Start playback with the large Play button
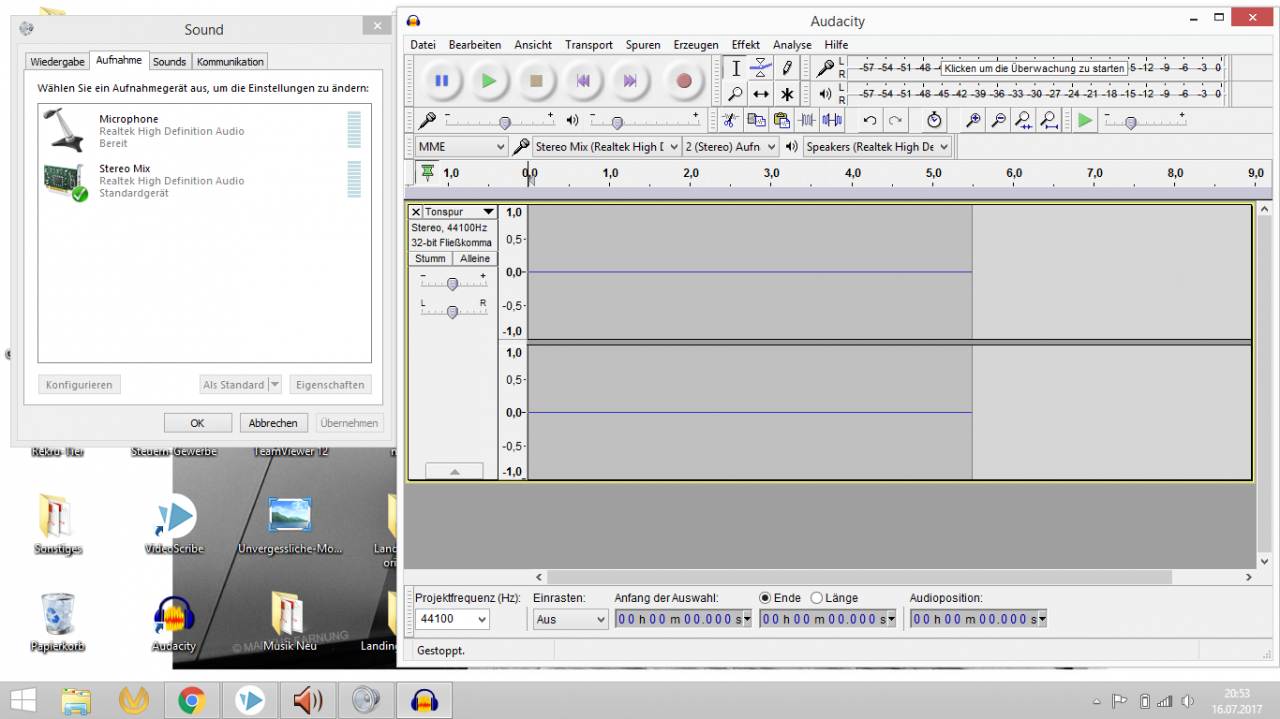This screenshot has height=719, width=1280. click(x=489, y=81)
